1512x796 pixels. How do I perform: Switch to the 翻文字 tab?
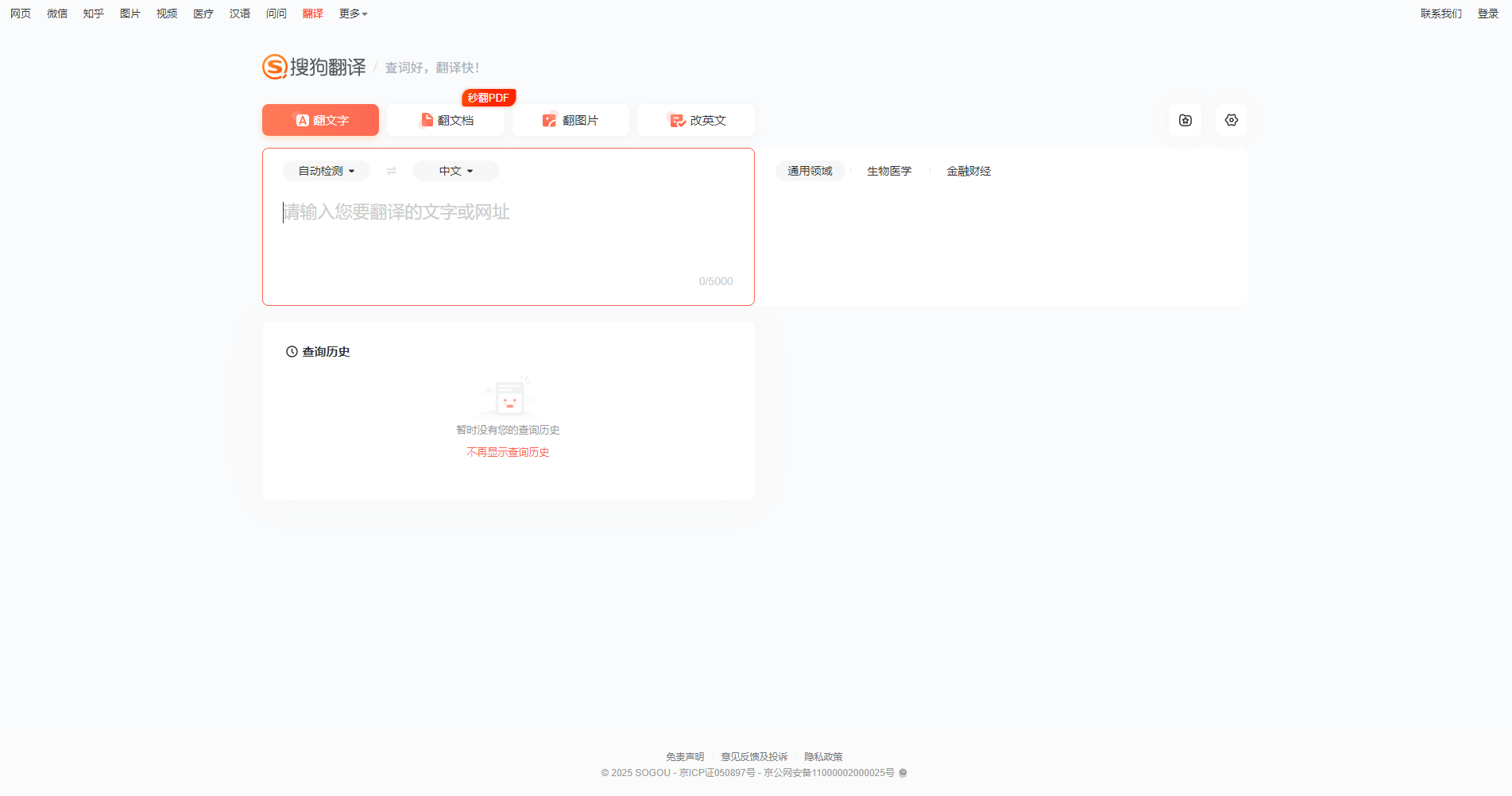[x=320, y=120]
